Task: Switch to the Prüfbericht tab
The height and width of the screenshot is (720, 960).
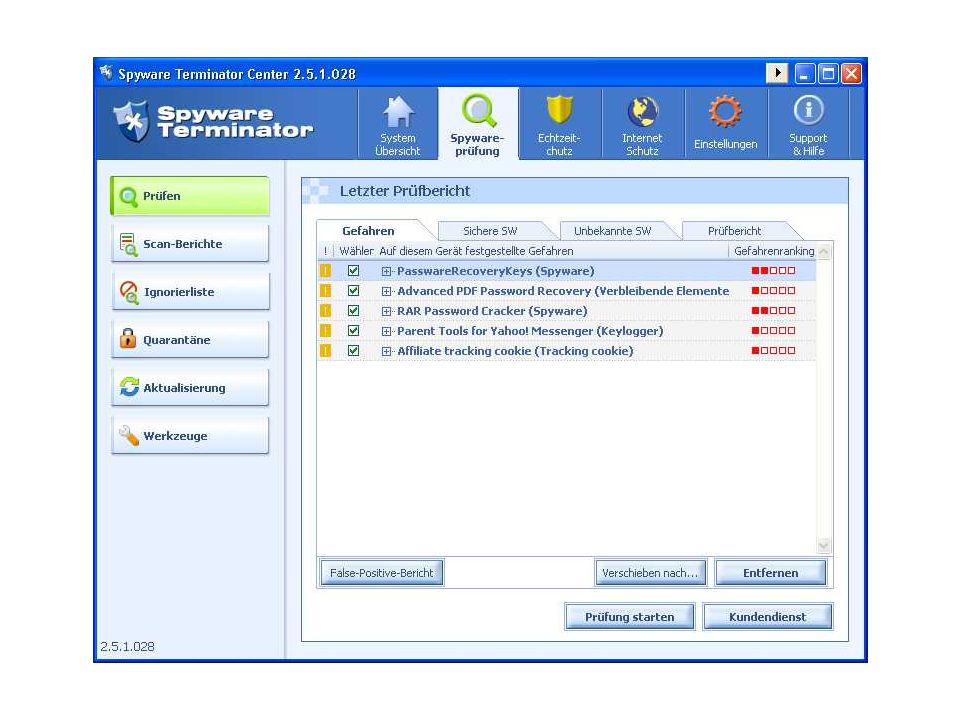Action: [735, 231]
